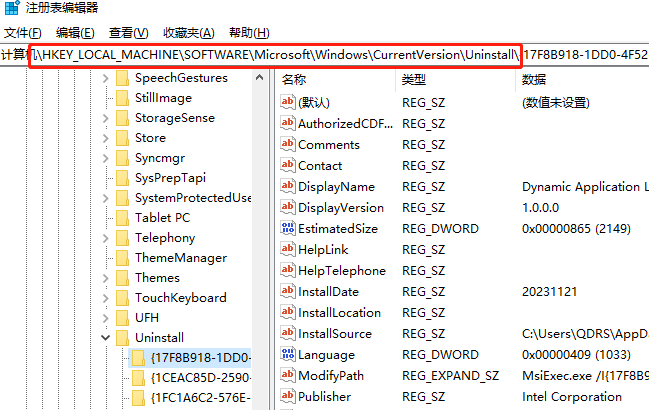Select the UFH tree item
Image resolution: width=649 pixels, height=410 pixels.
tap(147, 317)
